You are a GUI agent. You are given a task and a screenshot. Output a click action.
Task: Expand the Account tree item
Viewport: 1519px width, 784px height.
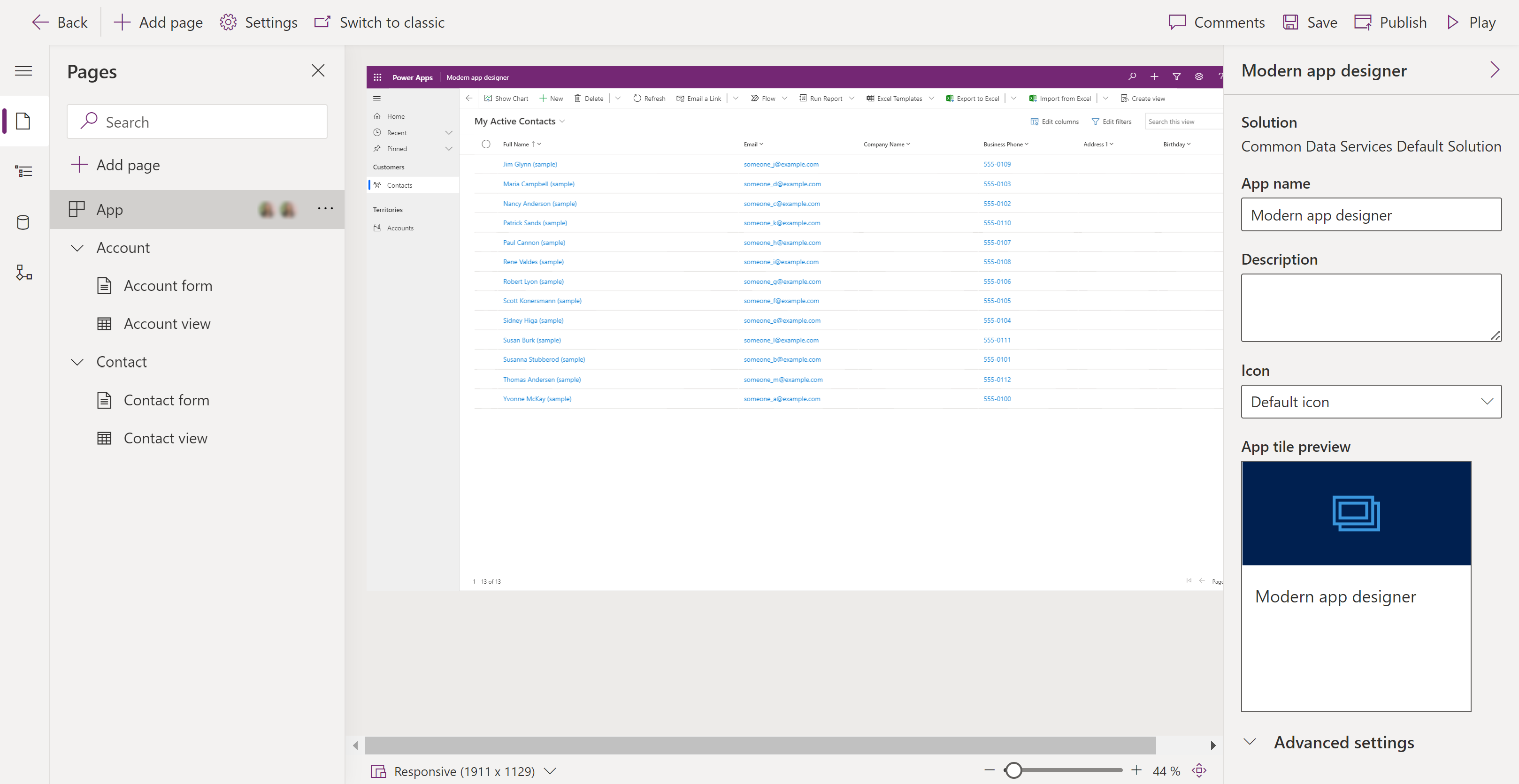tap(78, 247)
